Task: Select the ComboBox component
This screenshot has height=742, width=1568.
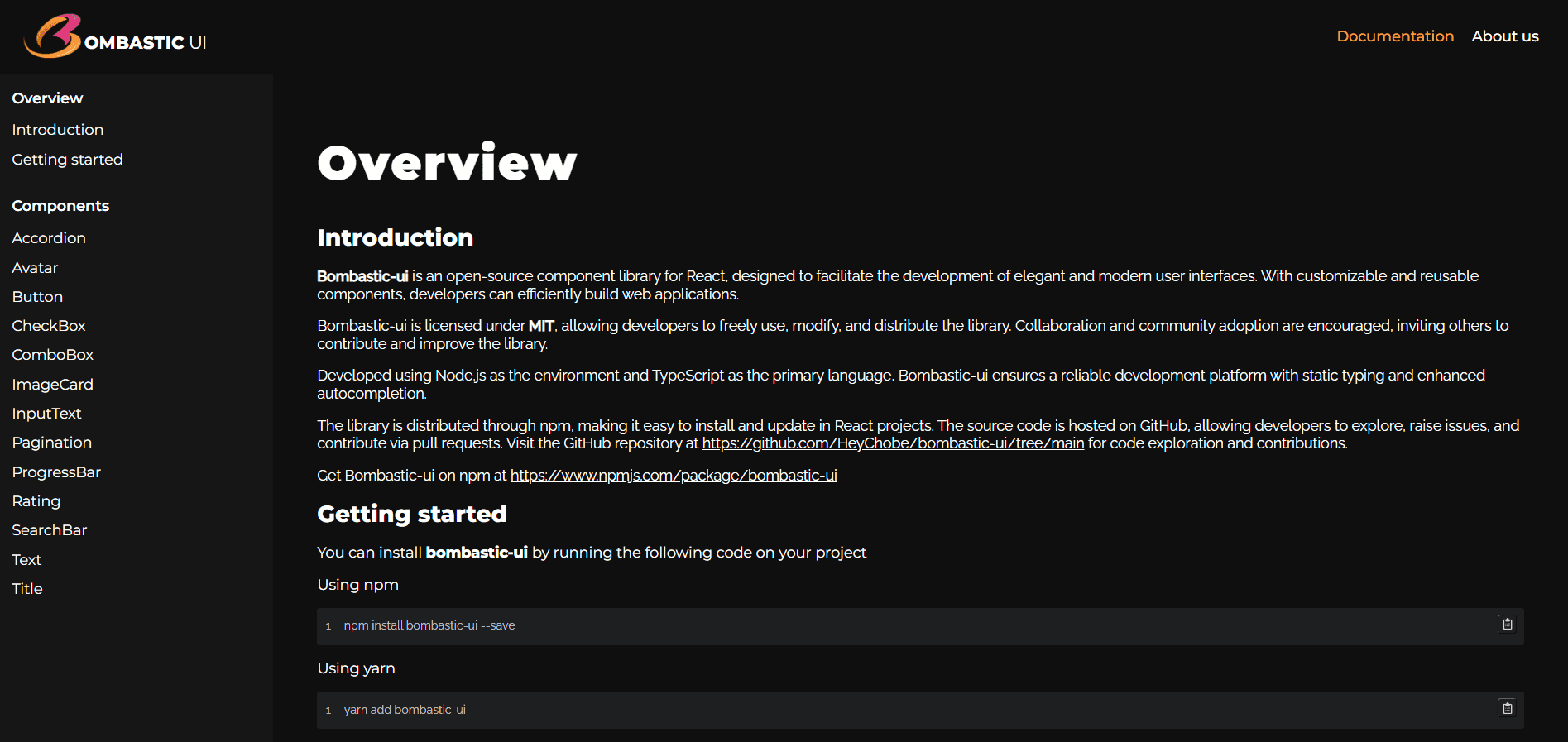Action: tap(52, 354)
